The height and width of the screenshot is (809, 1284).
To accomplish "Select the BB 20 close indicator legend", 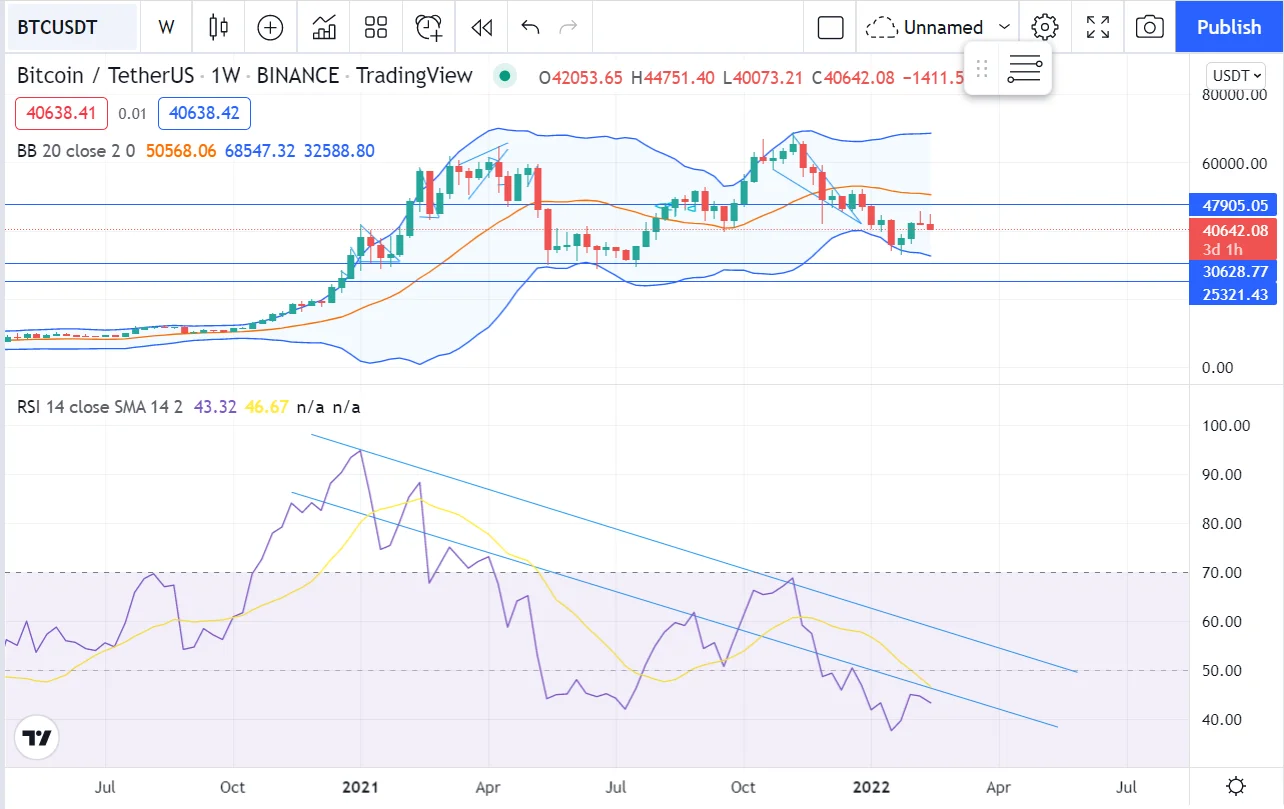I will point(79,151).
